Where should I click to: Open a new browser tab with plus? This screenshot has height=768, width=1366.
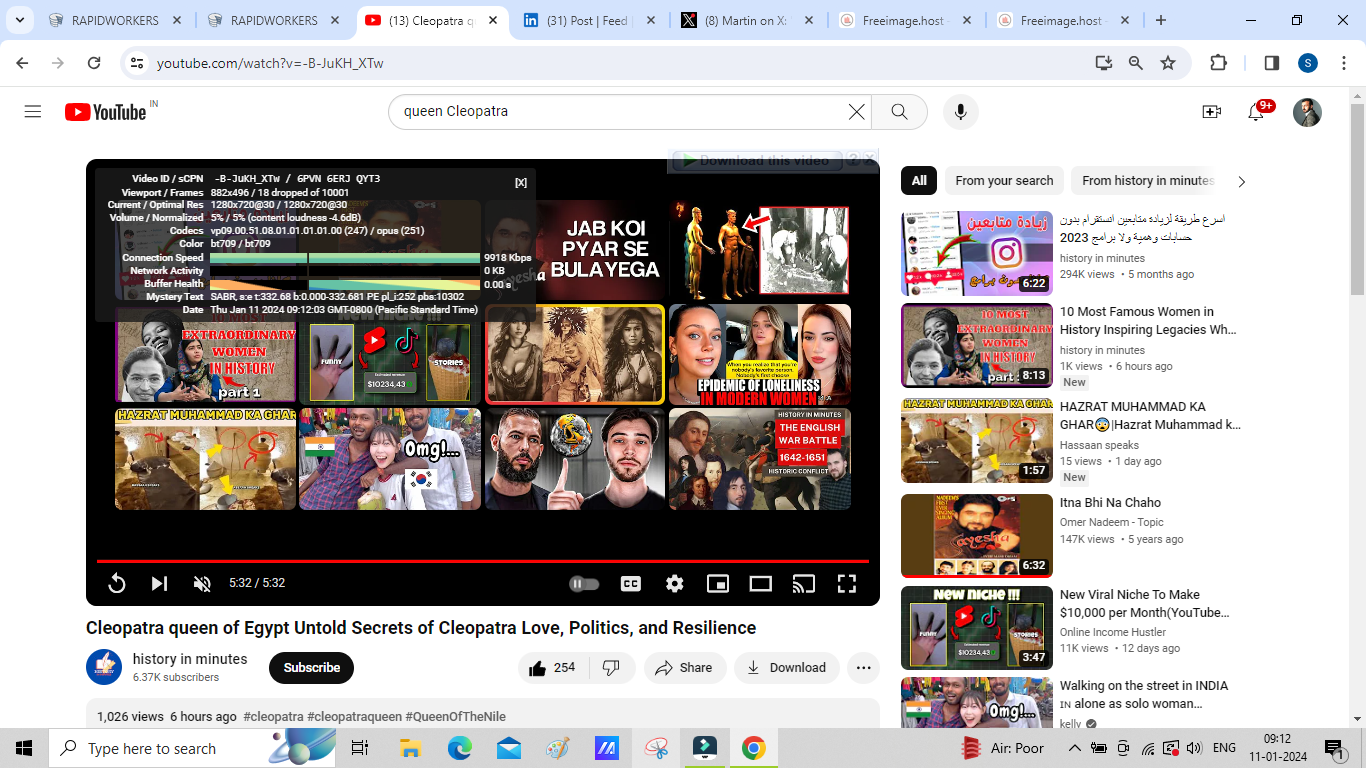(x=1161, y=20)
